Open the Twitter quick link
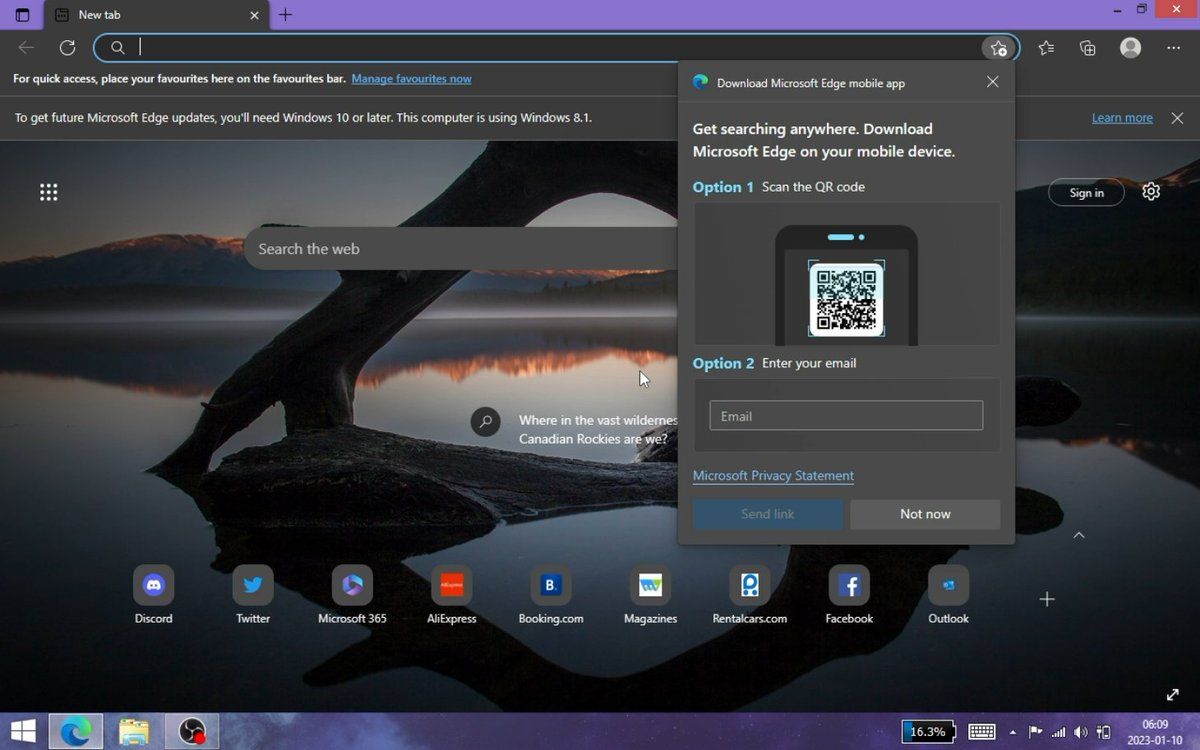The image size is (1200, 750). point(253,586)
